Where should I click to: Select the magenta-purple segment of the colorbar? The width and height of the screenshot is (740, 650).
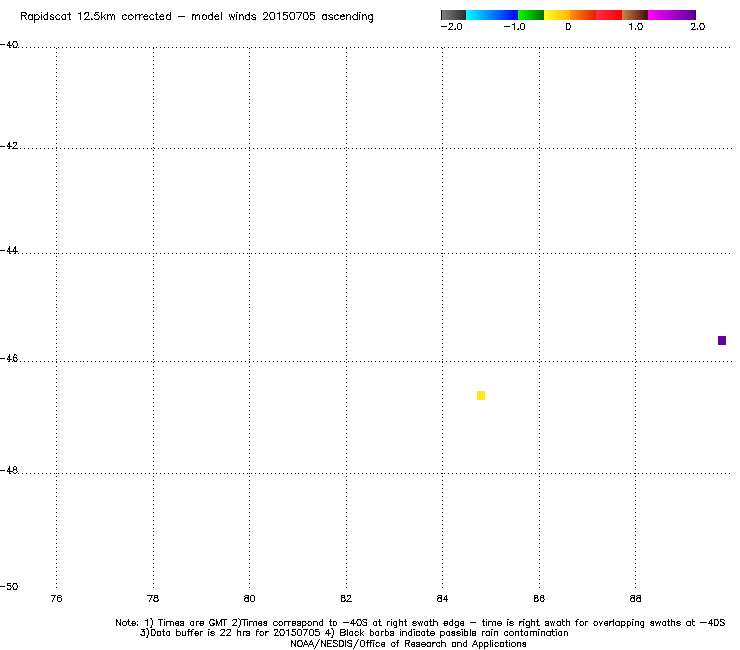[x=672, y=15]
